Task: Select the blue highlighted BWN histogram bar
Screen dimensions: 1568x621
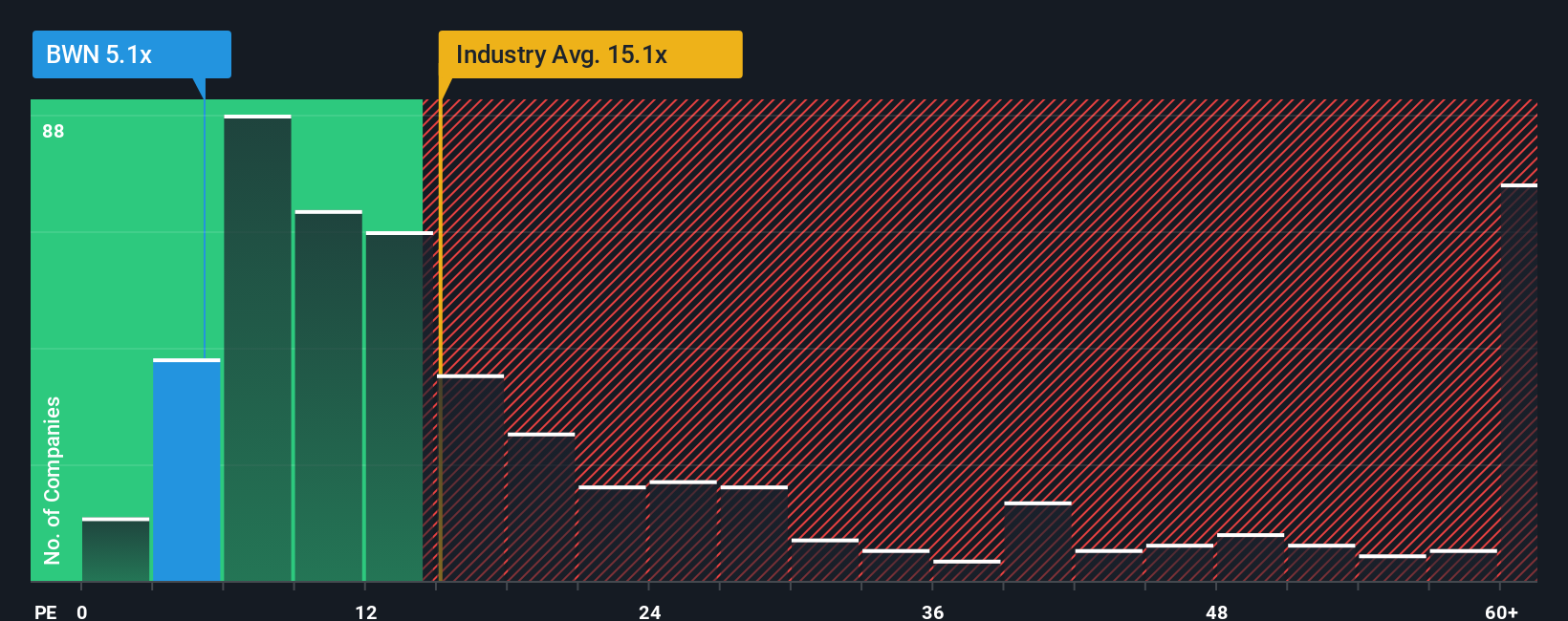Action: pos(186,470)
